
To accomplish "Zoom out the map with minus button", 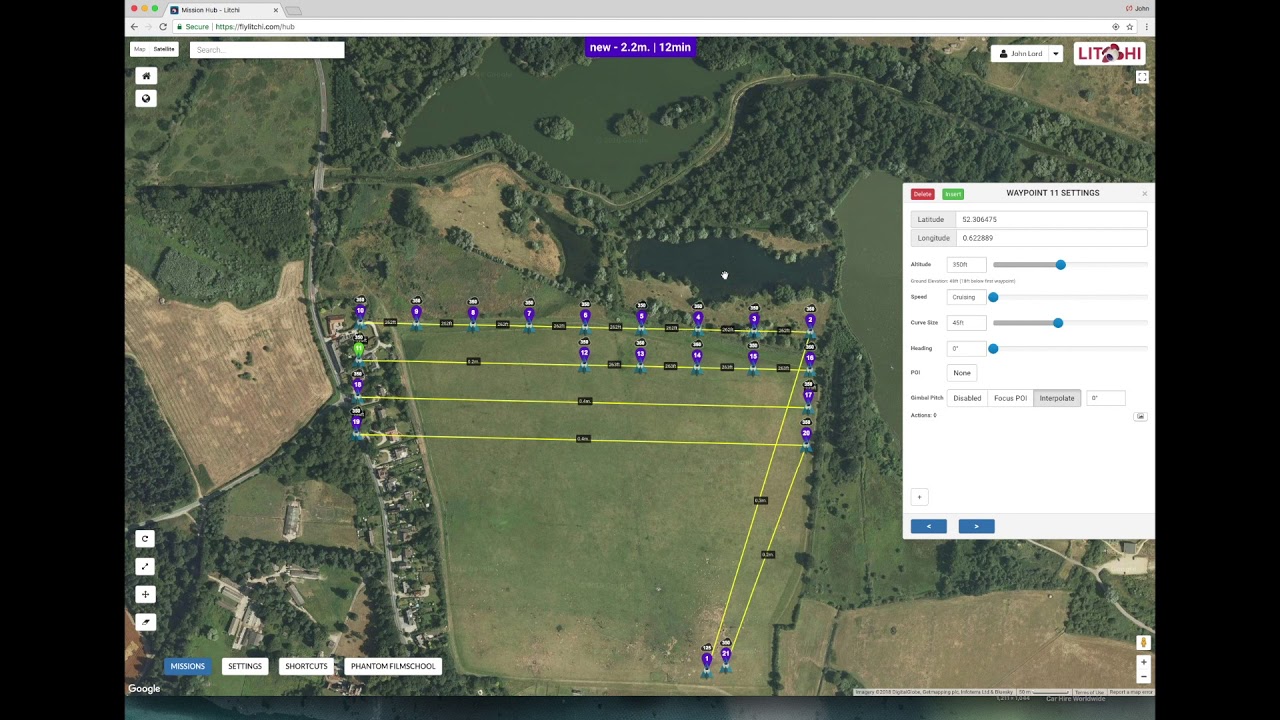I will 1143,676.
